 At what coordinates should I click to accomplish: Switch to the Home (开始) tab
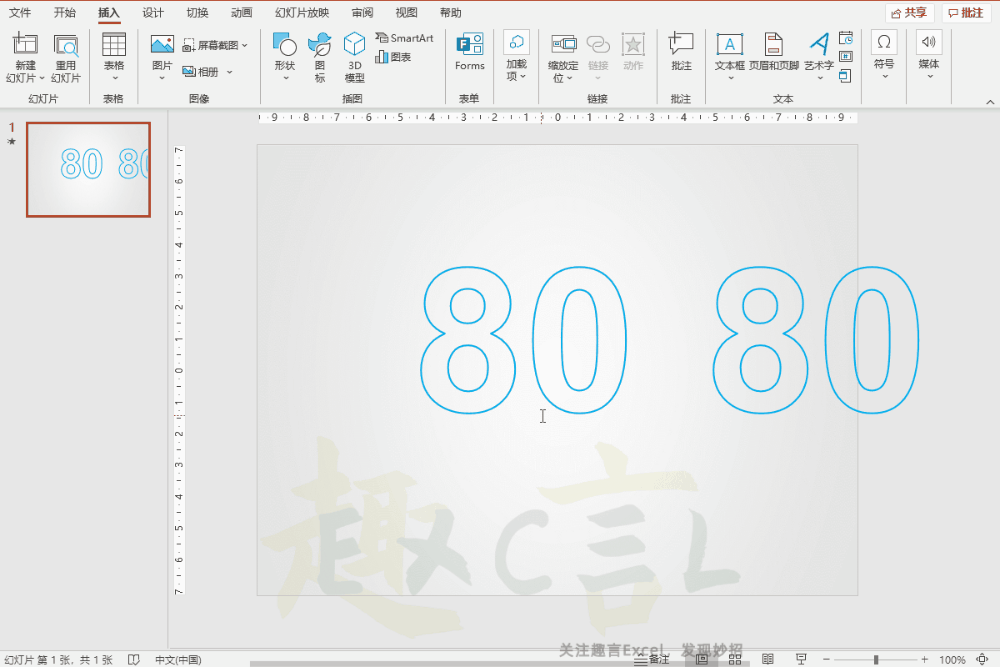click(64, 13)
